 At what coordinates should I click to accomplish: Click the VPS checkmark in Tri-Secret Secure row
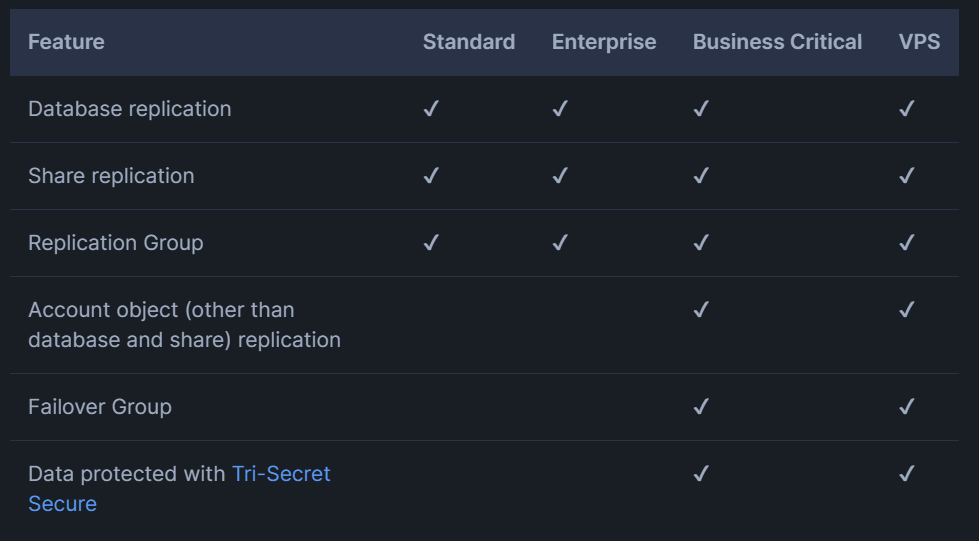point(907,474)
